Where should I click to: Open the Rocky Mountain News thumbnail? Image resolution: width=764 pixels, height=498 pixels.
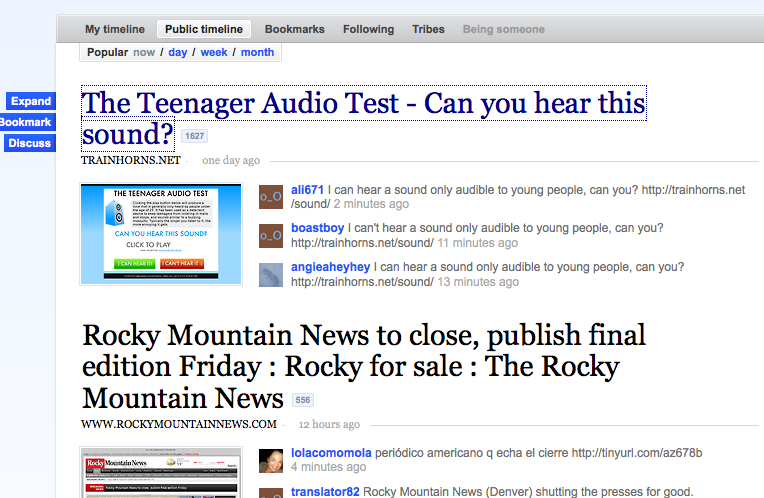click(161, 472)
